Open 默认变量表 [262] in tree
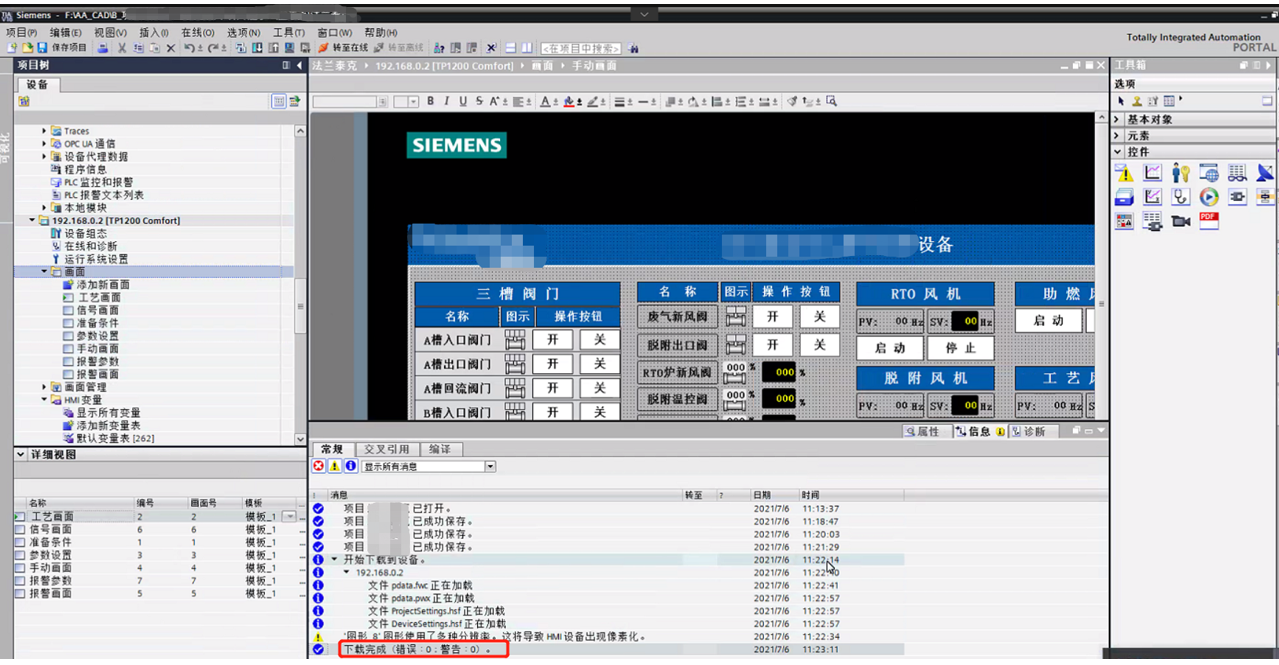 coord(115,438)
